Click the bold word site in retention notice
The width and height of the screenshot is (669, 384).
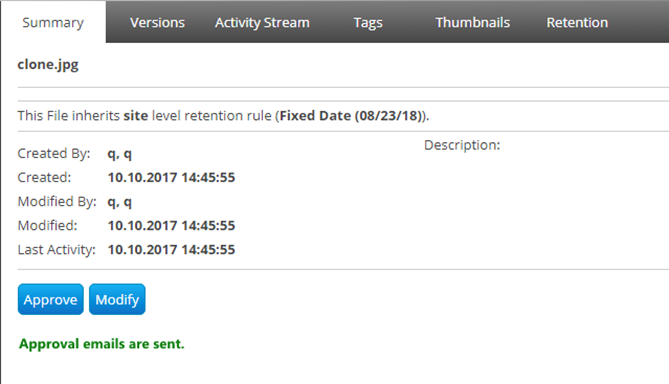(136, 116)
